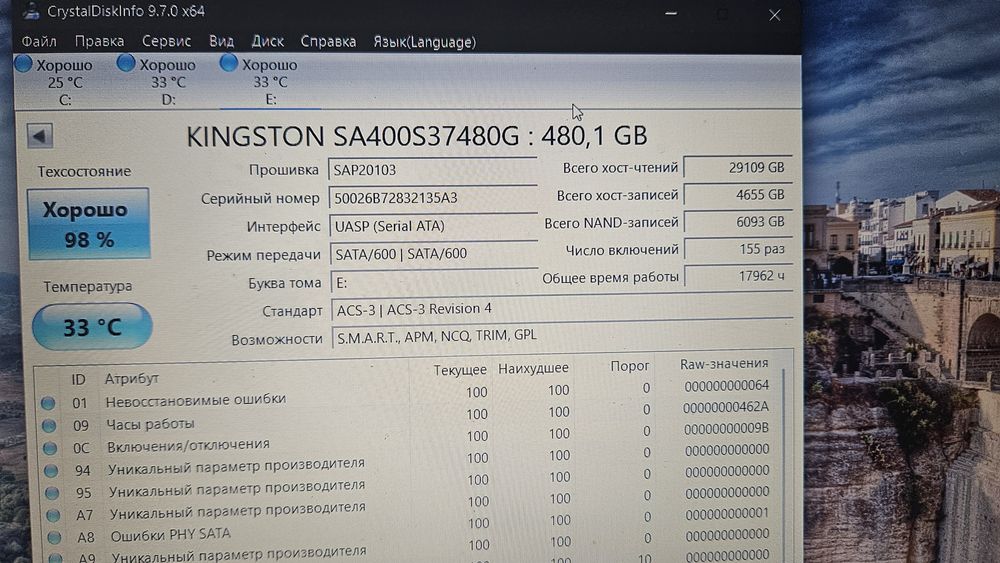Open the Язык(Language) menu
The height and width of the screenshot is (563, 1000).
425,42
